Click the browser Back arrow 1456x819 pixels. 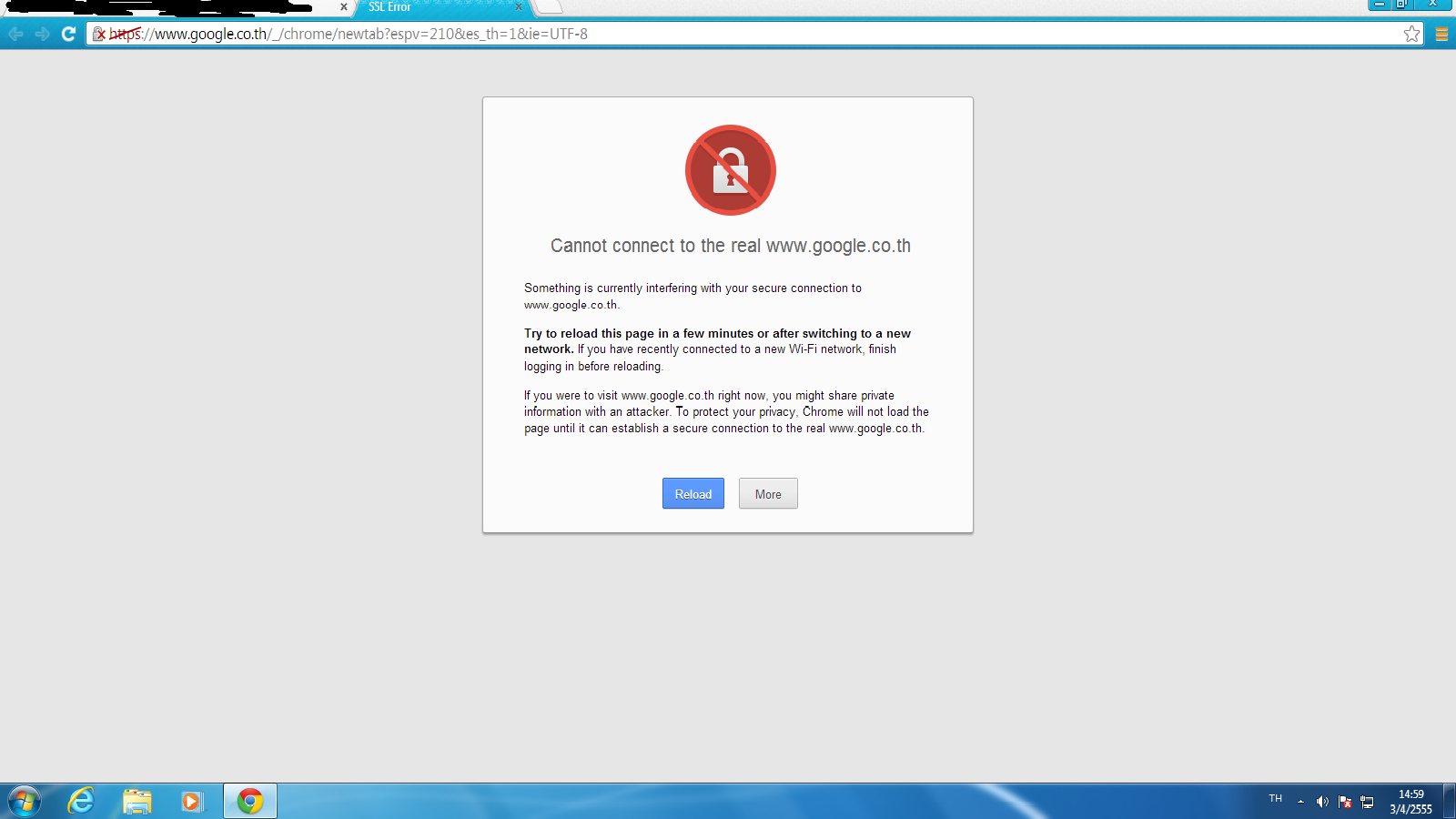[x=15, y=34]
